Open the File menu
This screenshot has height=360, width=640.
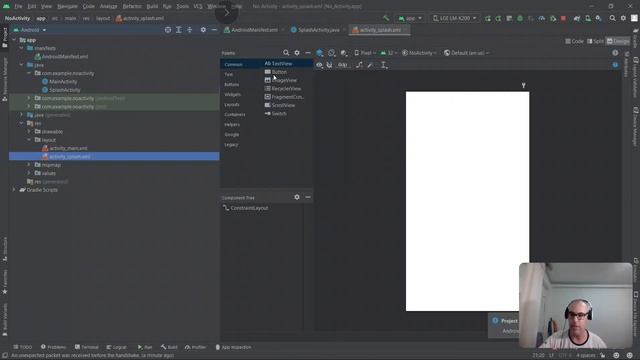[18, 7]
